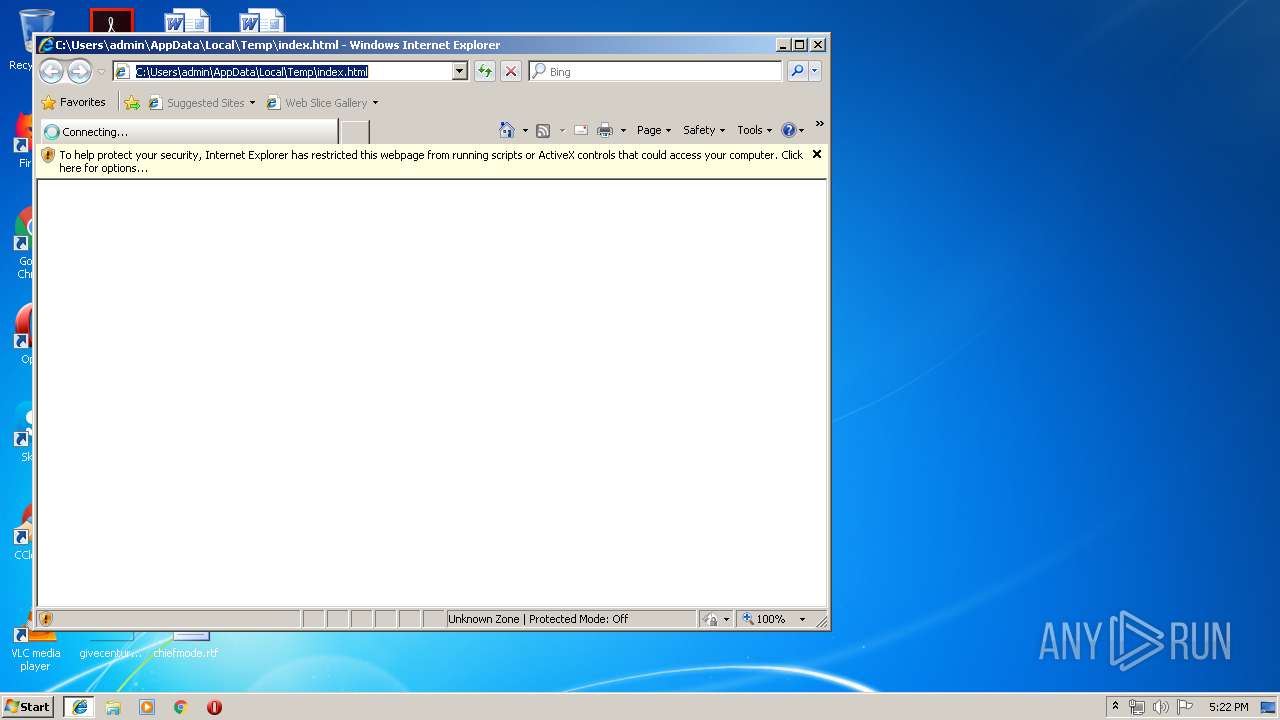Open the Safety menu

[704, 130]
